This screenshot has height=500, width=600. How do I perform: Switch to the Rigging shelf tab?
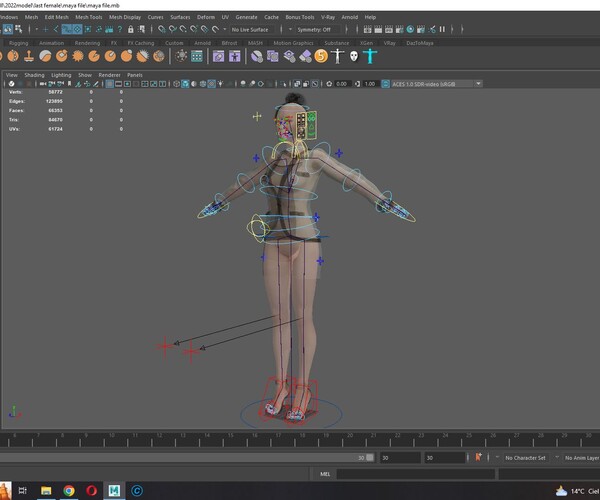click(18, 43)
